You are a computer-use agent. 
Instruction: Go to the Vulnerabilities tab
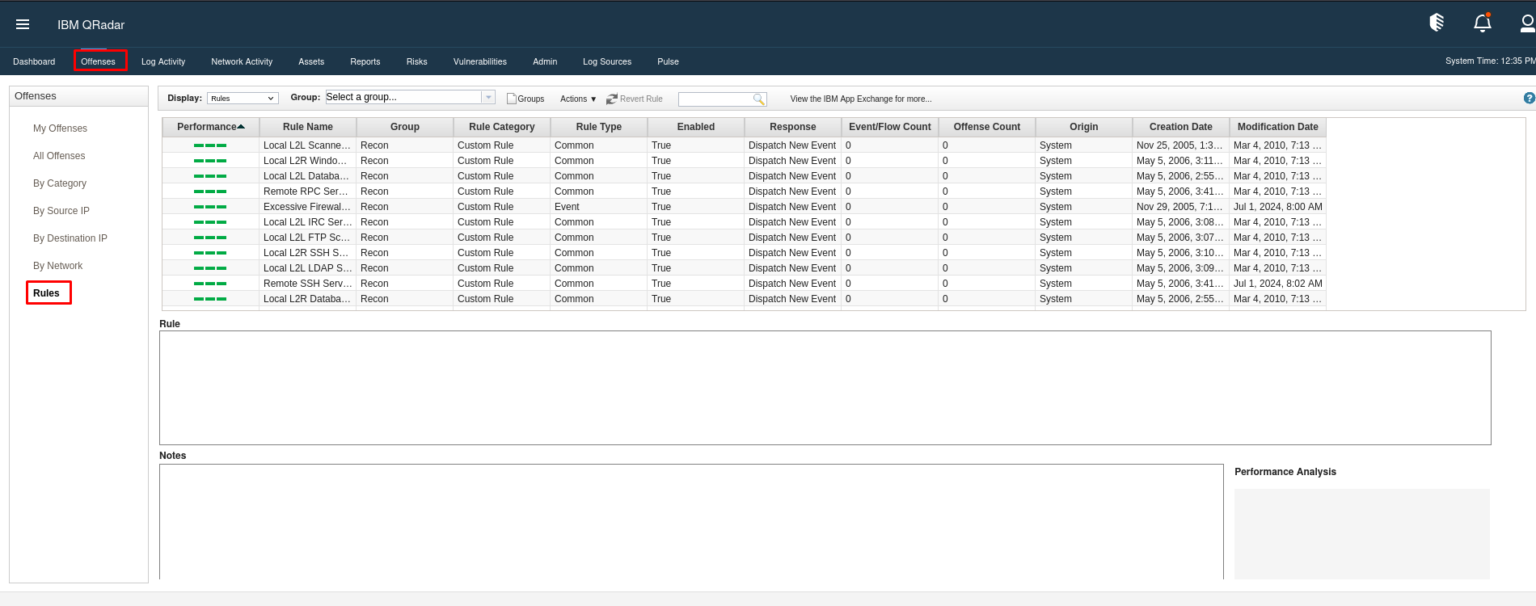pyautogui.click(x=480, y=62)
